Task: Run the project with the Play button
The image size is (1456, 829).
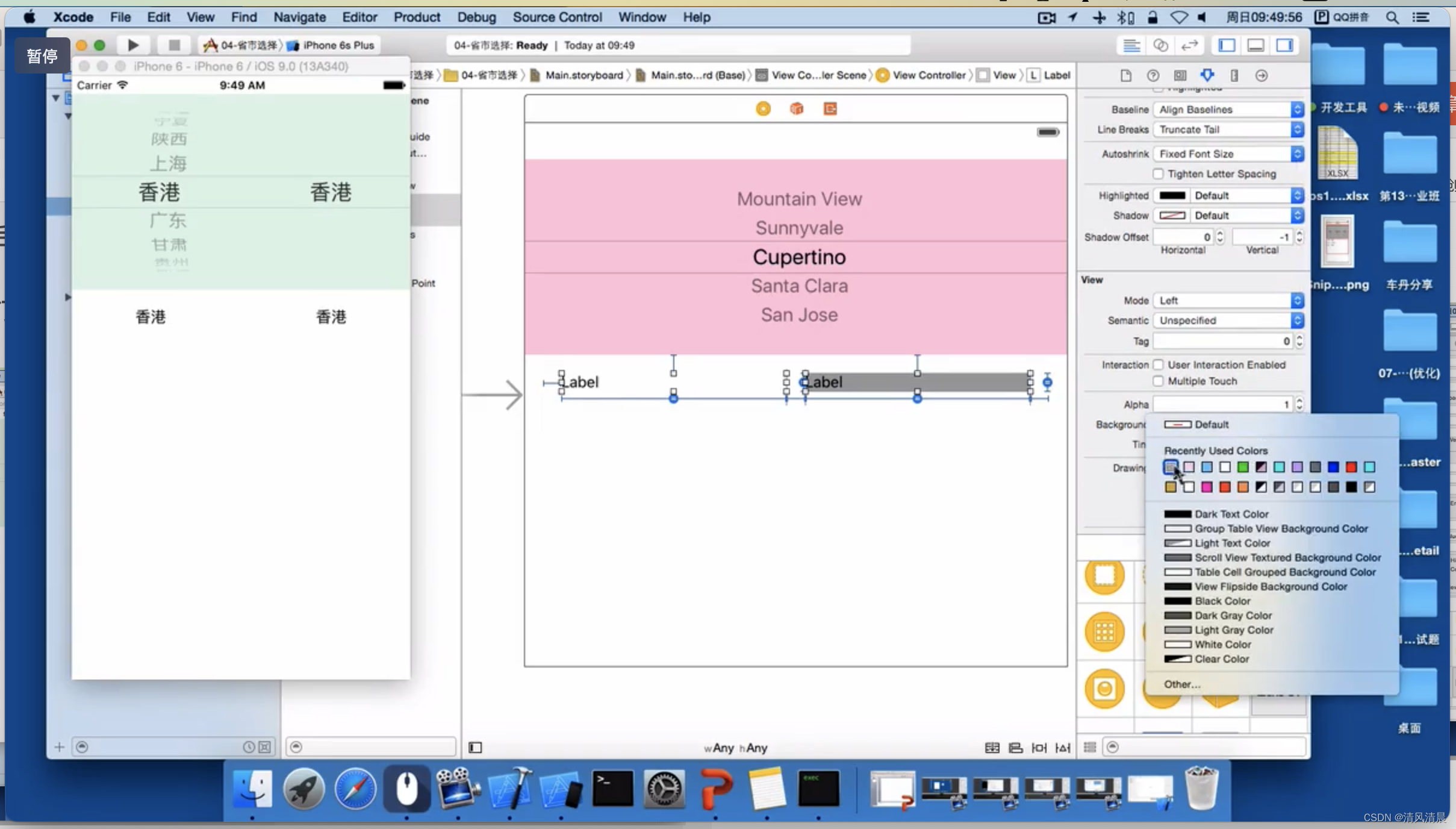Action: pos(133,45)
